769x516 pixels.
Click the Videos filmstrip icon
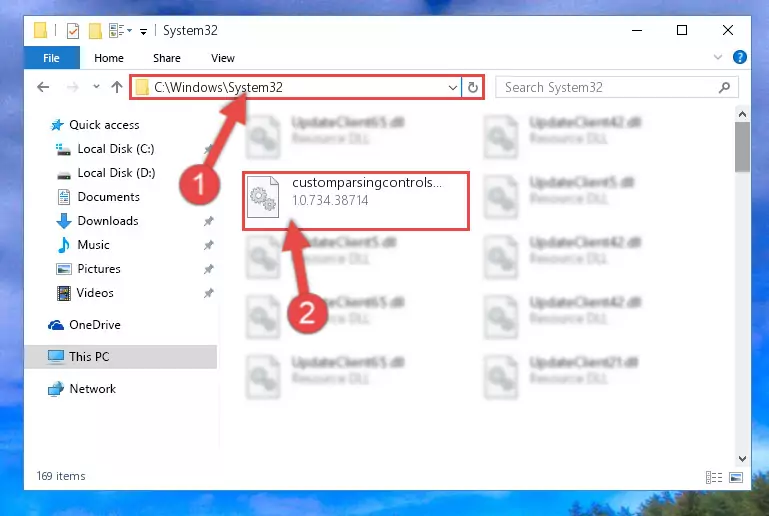click(x=64, y=293)
